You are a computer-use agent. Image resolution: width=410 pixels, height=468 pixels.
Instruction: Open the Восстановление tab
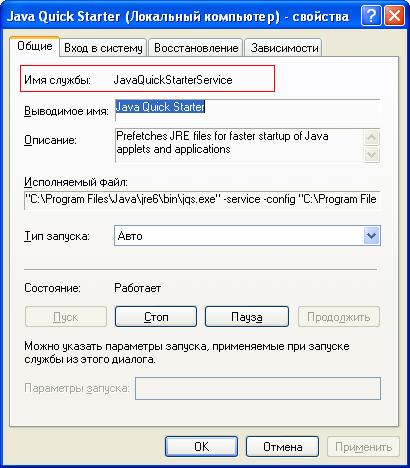[196, 48]
